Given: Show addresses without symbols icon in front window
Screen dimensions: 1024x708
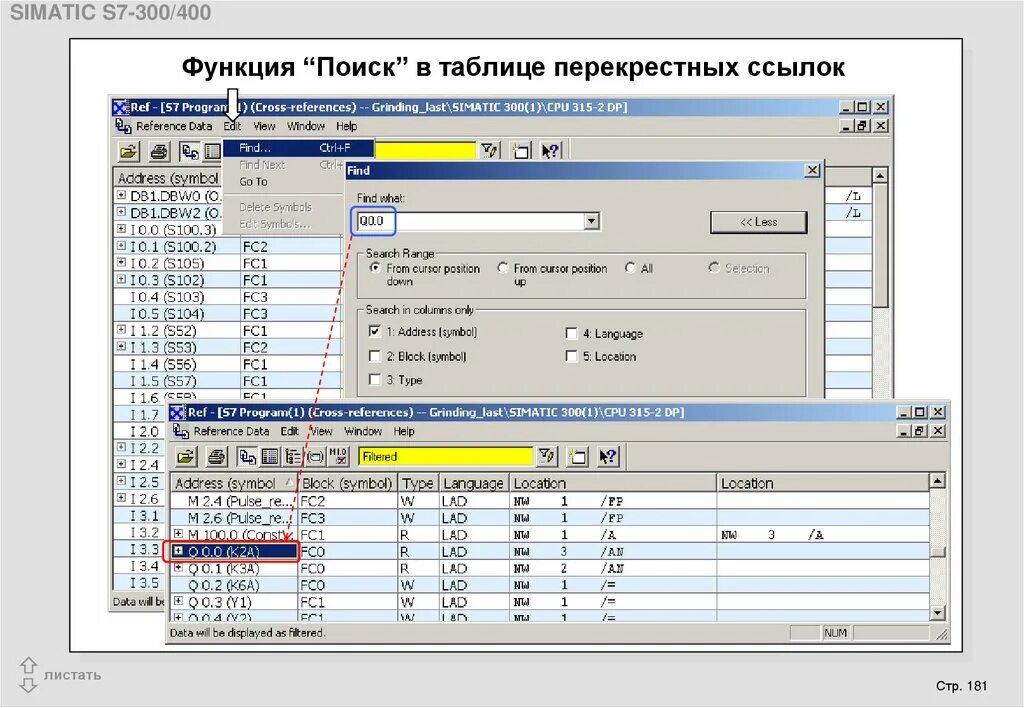Looking at the screenshot, I should 338,457.
